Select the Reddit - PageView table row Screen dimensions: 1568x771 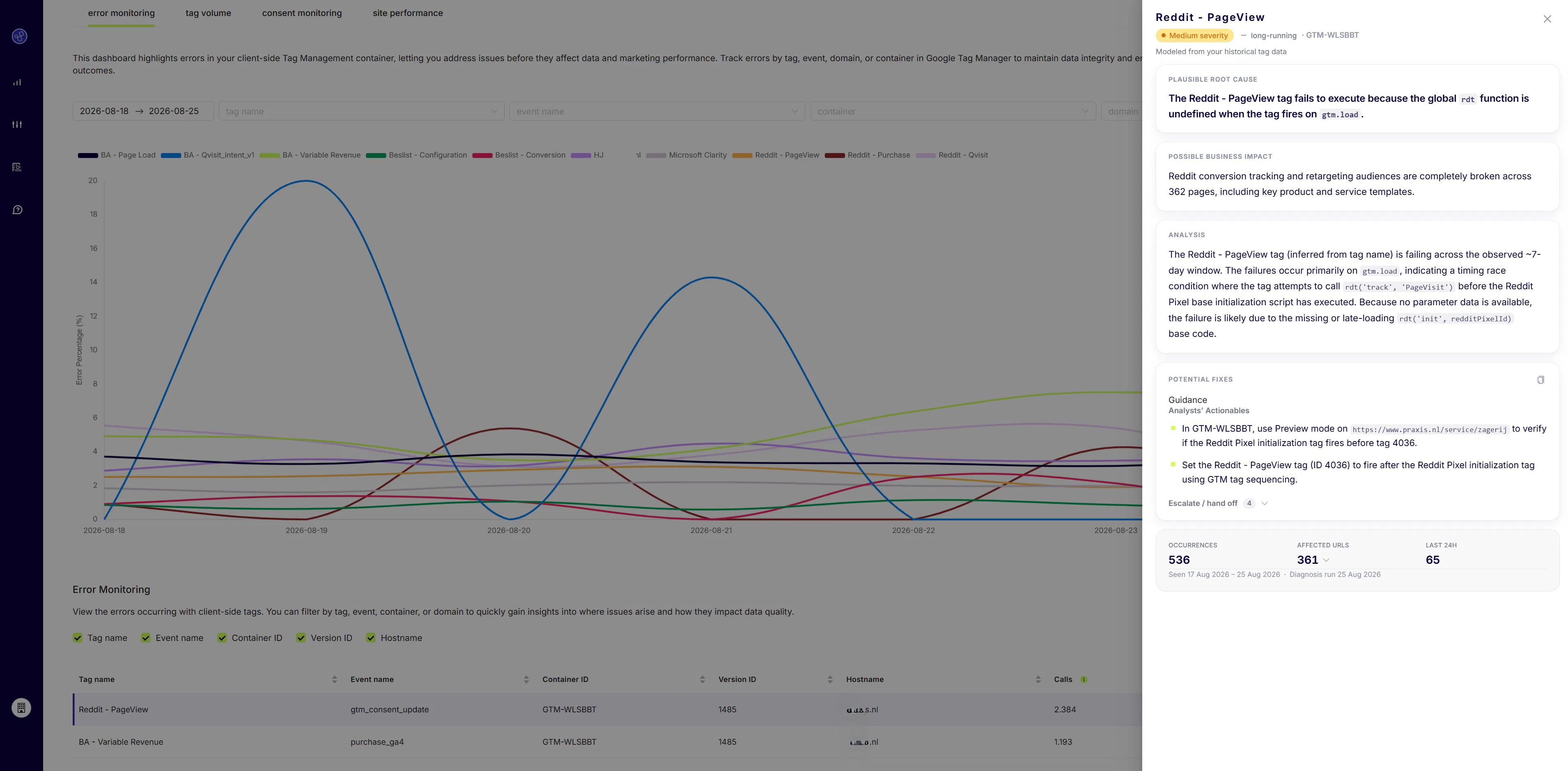pos(608,709)
